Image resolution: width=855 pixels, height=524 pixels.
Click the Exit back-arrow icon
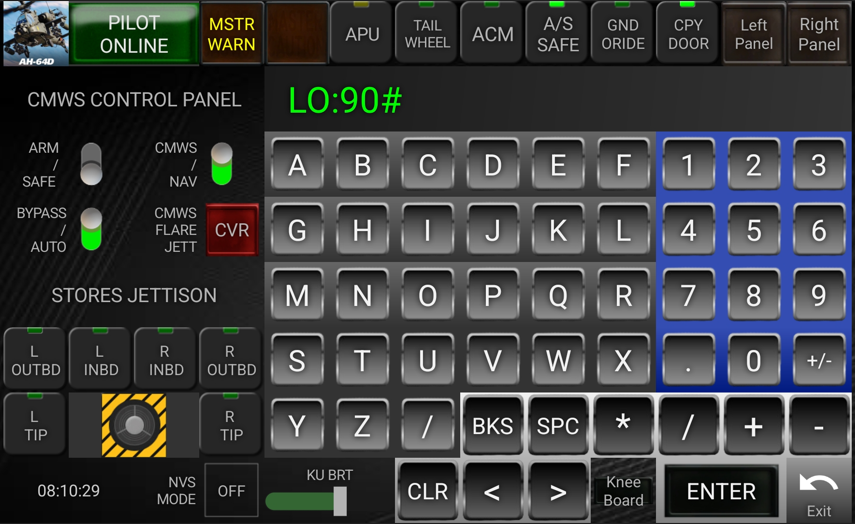(819, 483)
